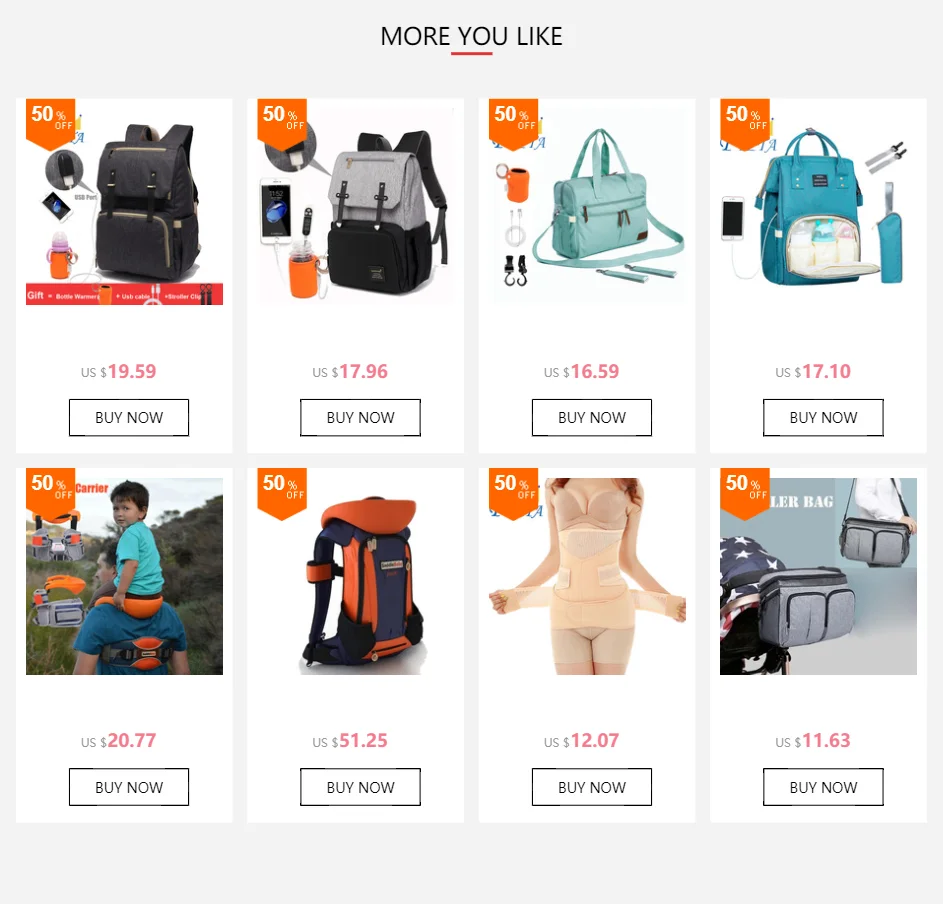The image size is (943, 904).
Task: Click BUY NOW under the $17.96 backpack
Action: (x=360, y=417)
